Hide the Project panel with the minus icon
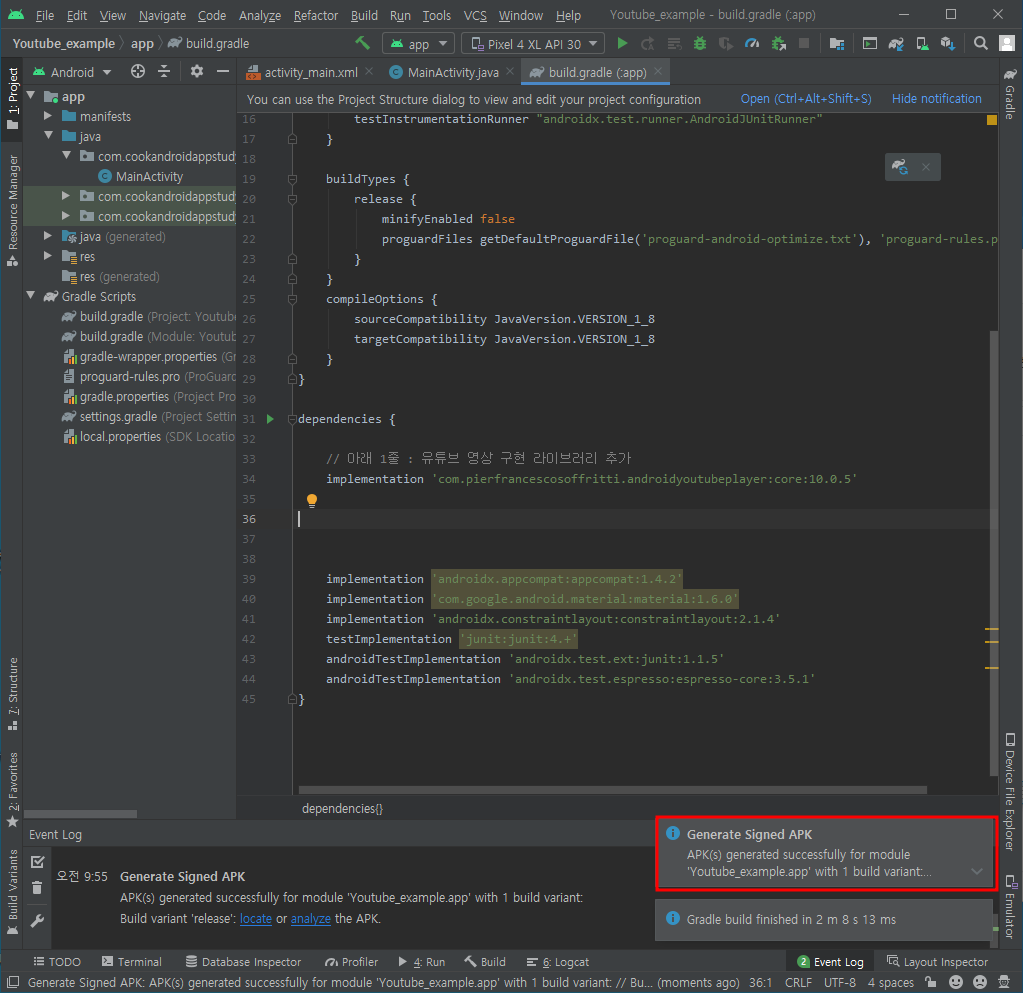 222,71
